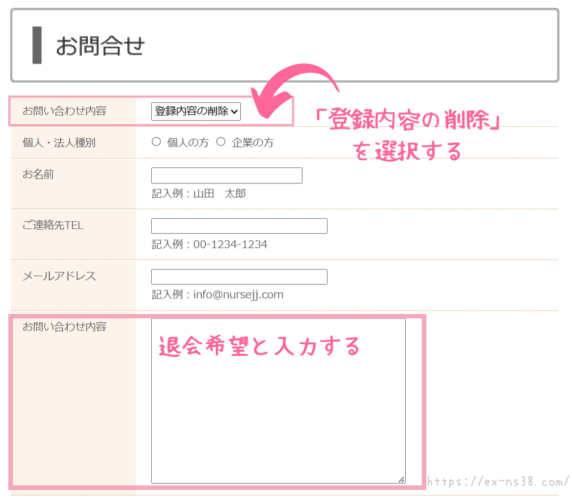Click the お問い合わせ内容 label beside the textarea

coord(64,327)
